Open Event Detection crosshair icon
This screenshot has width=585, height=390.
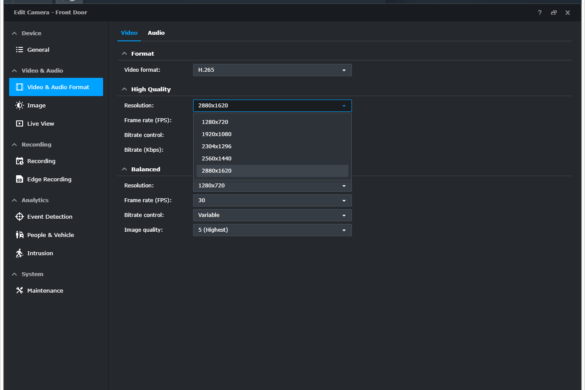click(x=19, y=216)
